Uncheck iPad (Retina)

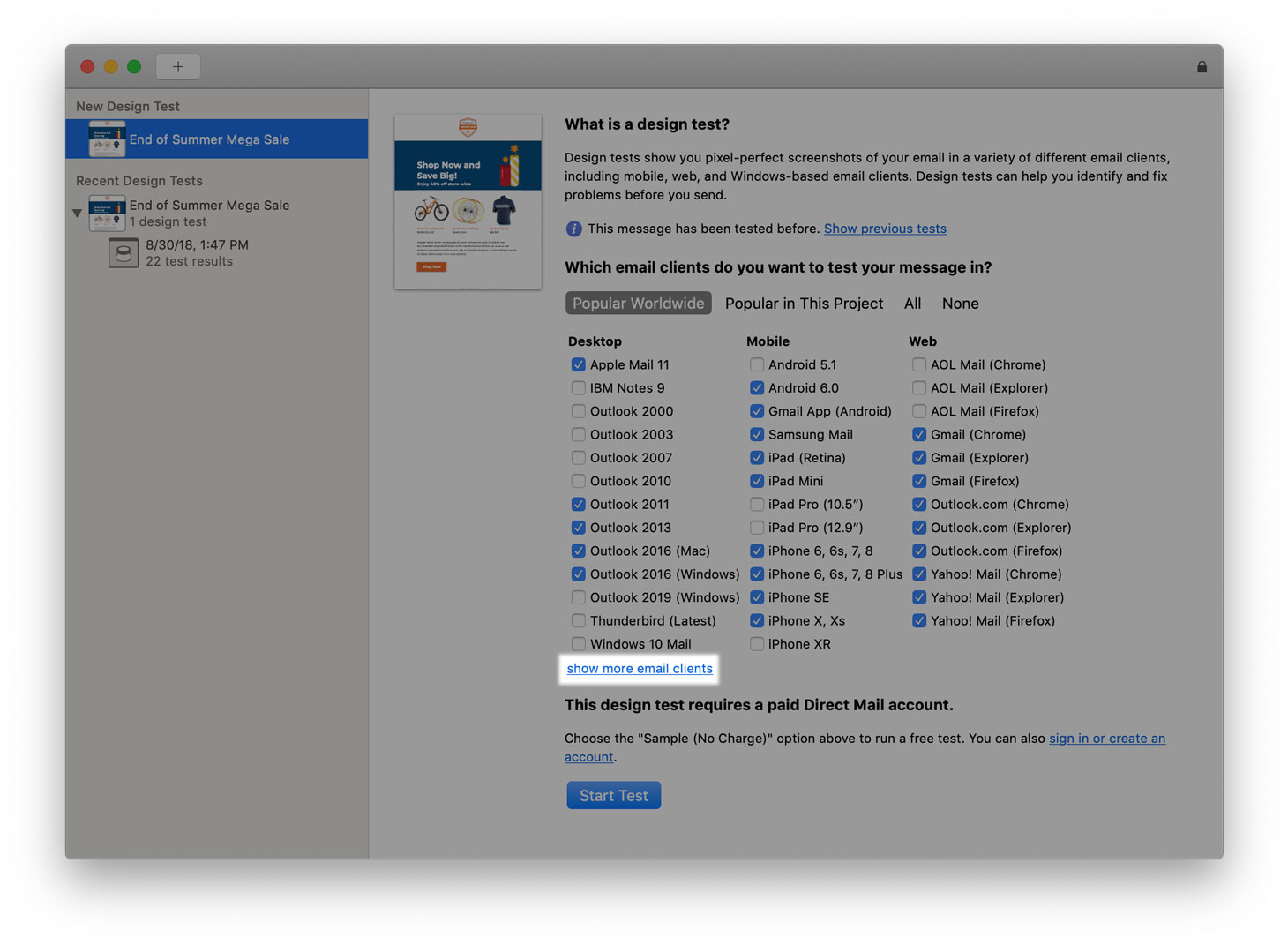[x=757, y=458]
